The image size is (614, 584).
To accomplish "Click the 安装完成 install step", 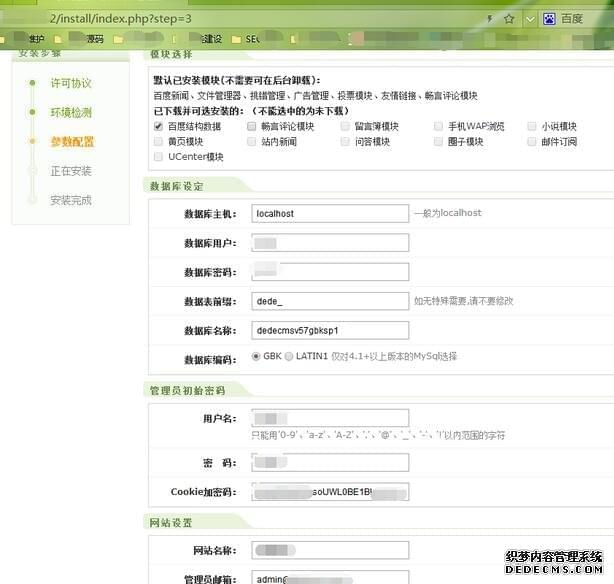I will tap(71, 200).
